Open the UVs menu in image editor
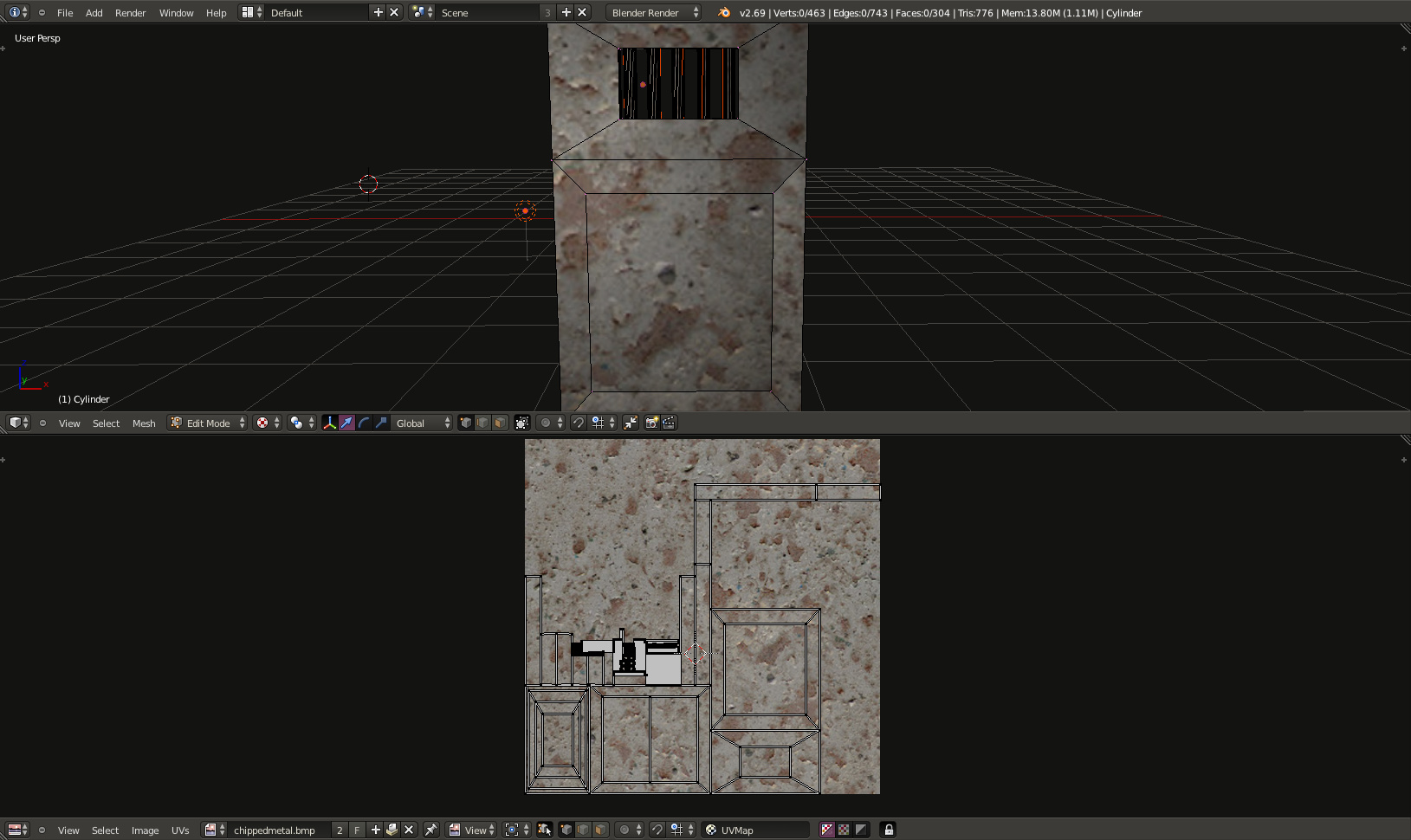 click(x=180, y=830)
